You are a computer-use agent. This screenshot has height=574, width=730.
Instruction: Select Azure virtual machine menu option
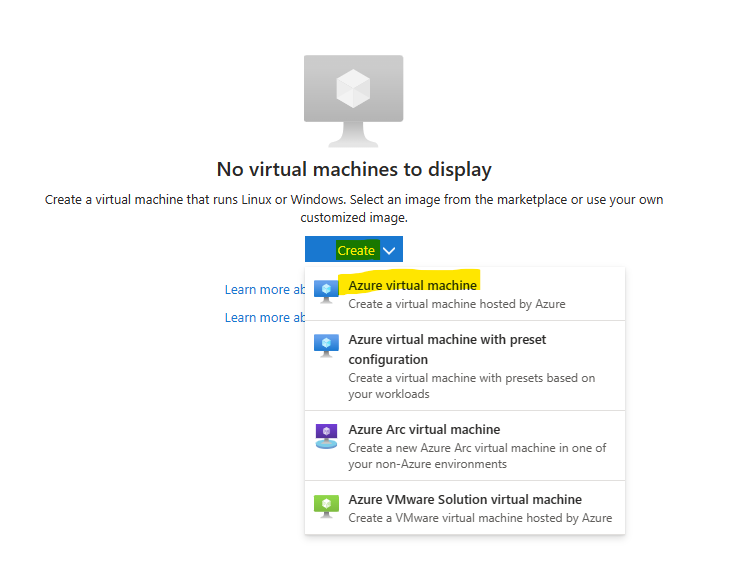point(465,294)
